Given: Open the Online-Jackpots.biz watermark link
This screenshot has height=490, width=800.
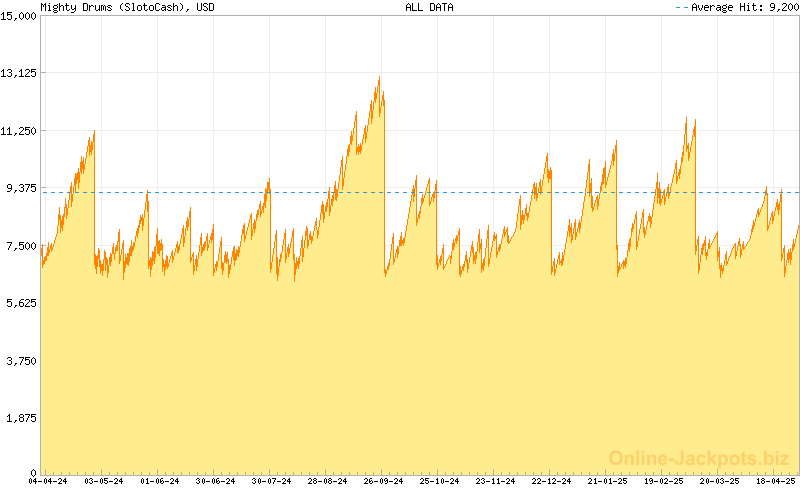Looking at the screenshot, I should [x=693, y=458].
